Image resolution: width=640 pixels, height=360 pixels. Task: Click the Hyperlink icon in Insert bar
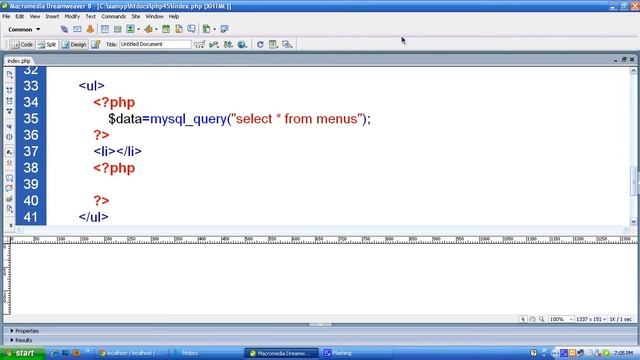pos(64,29)
